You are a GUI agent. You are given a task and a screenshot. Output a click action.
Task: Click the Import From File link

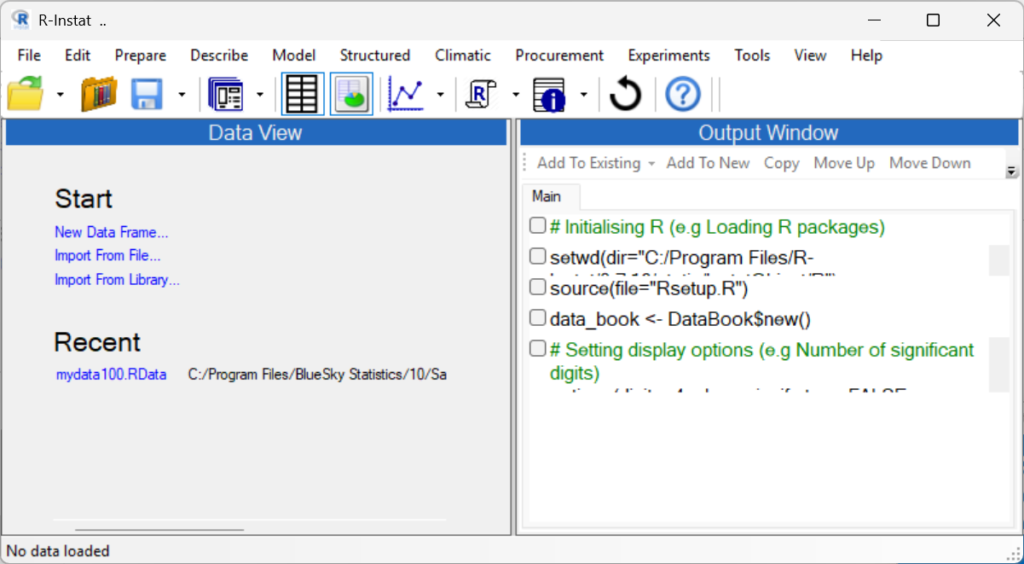pos(107,255)
